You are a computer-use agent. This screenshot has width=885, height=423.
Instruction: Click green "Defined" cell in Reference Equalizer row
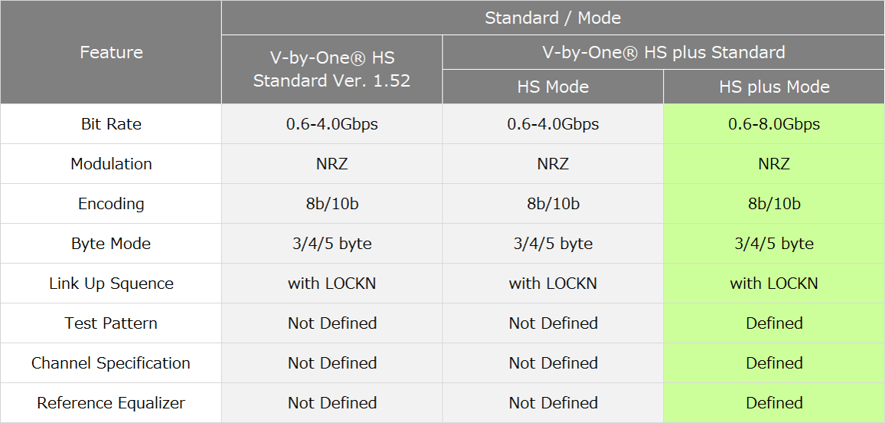(774, 403)
